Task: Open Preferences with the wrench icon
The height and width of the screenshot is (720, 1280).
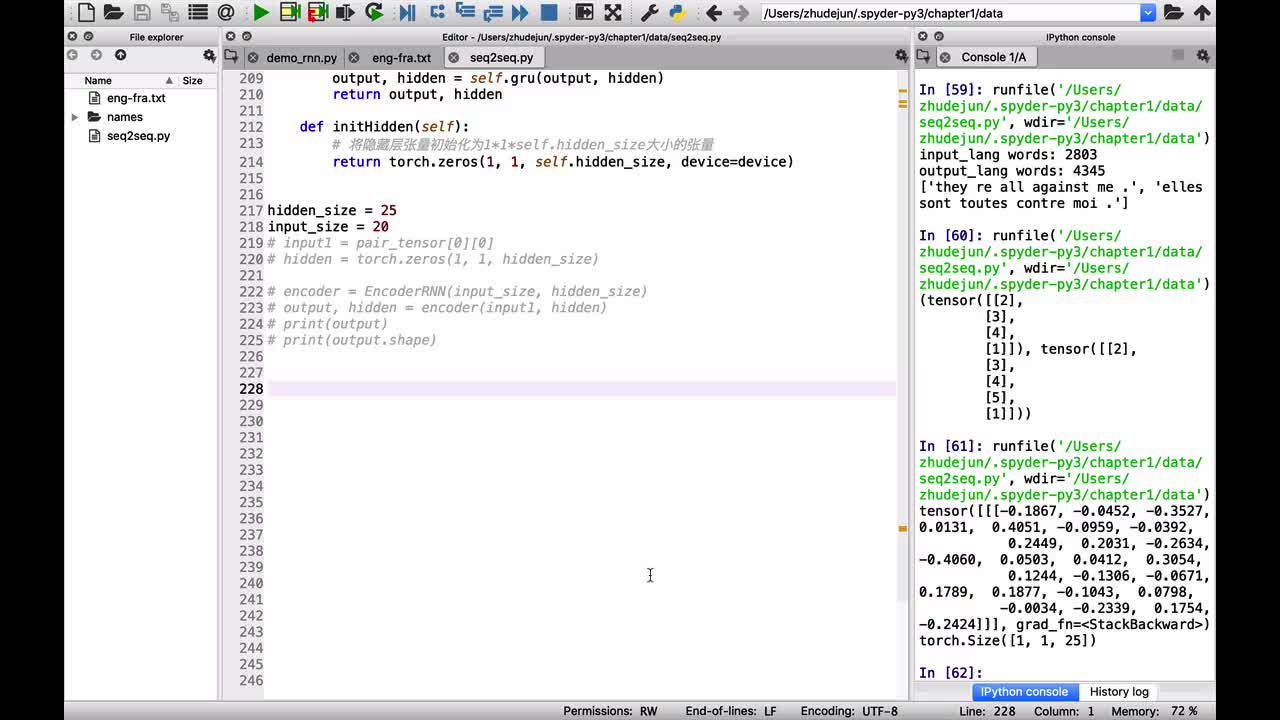Action: [649, 13]
